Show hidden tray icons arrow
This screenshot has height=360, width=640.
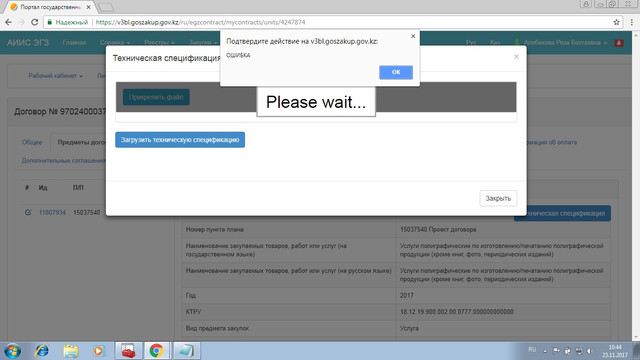click(x=545, y=351)
